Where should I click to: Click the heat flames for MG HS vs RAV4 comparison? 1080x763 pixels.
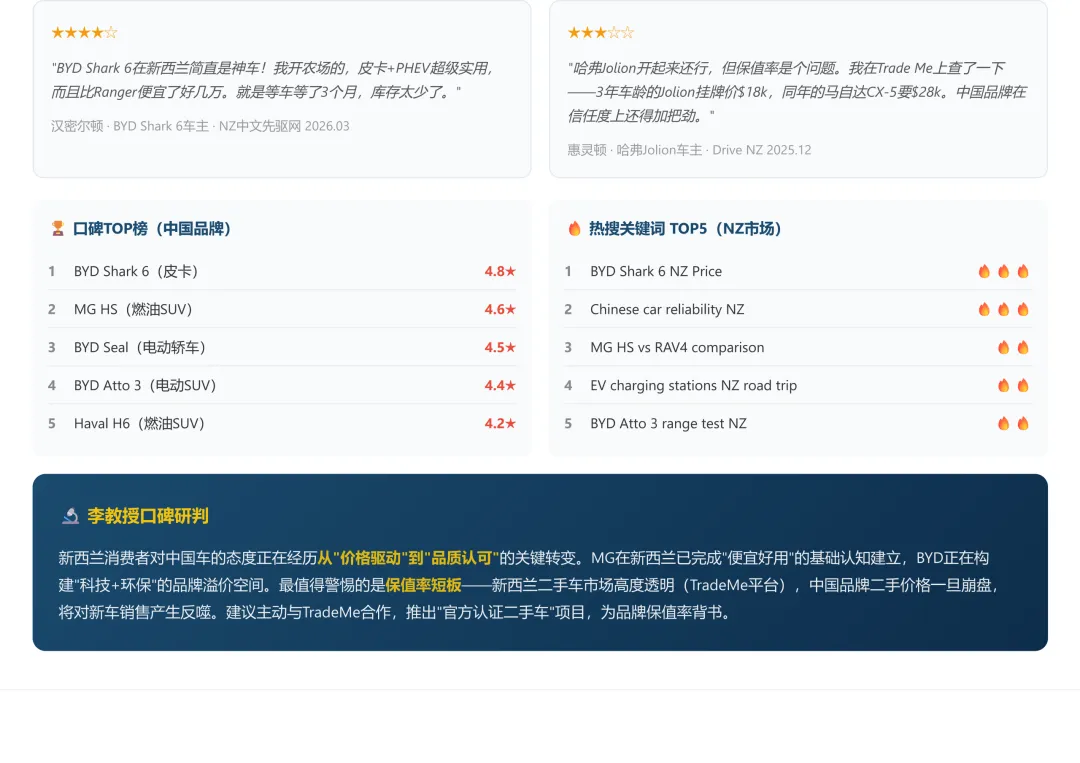pos(1013,347)
